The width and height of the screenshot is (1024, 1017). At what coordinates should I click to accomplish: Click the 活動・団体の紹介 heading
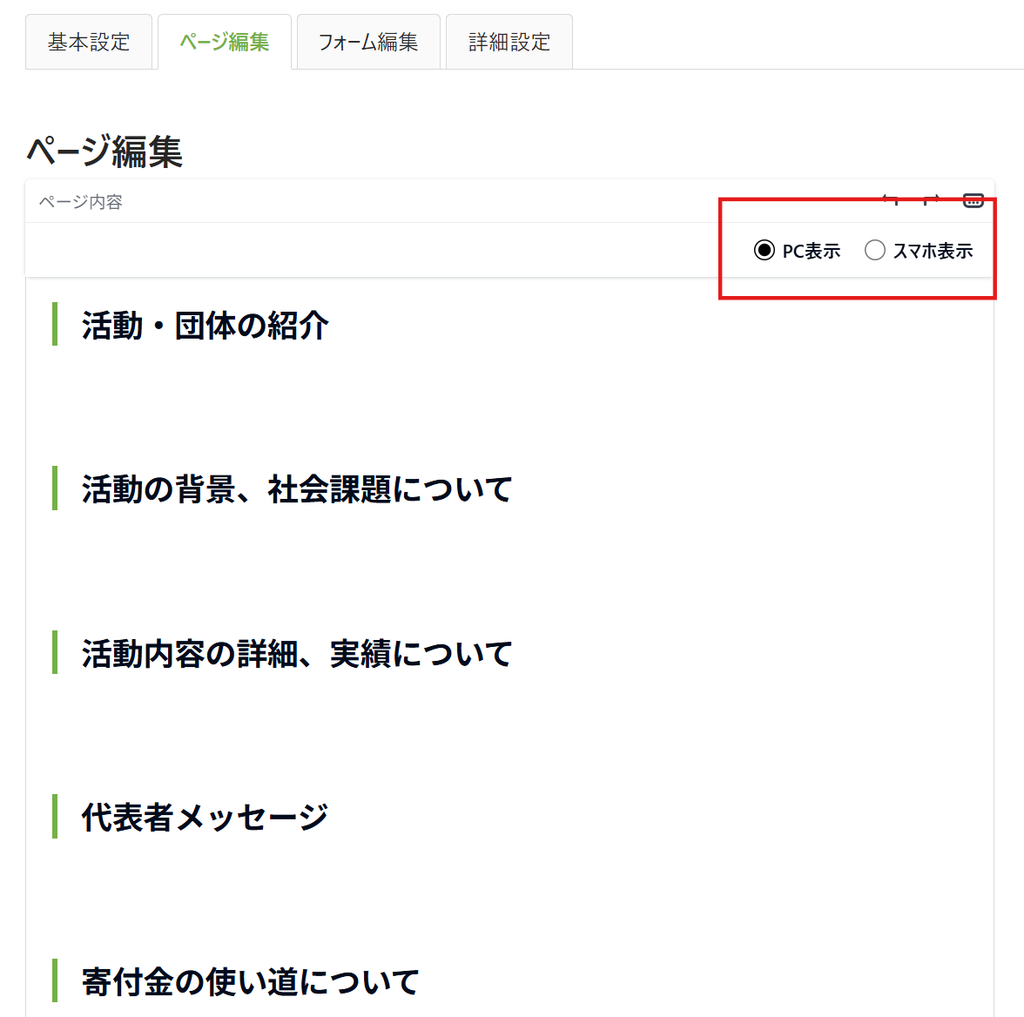pyautogui.click(x=205, y=325)
